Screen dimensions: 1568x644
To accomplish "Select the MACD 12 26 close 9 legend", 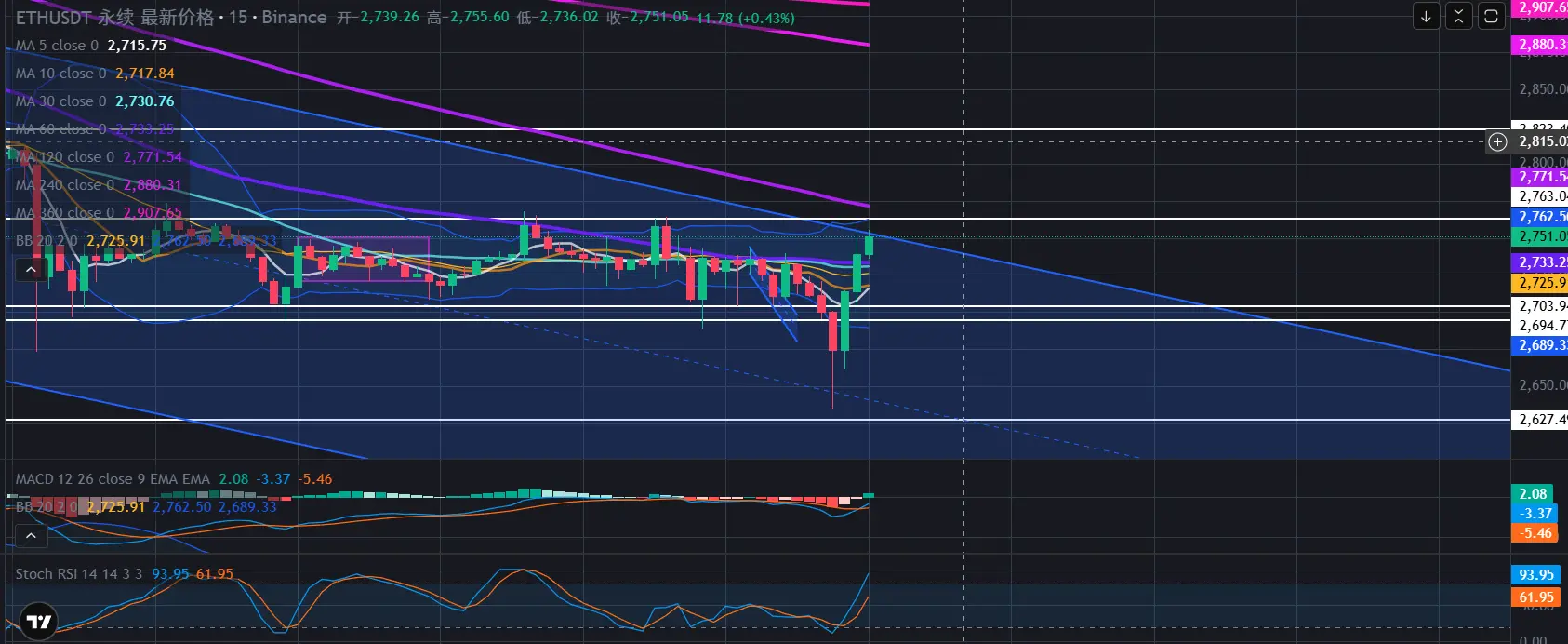I will pos(113,479).
